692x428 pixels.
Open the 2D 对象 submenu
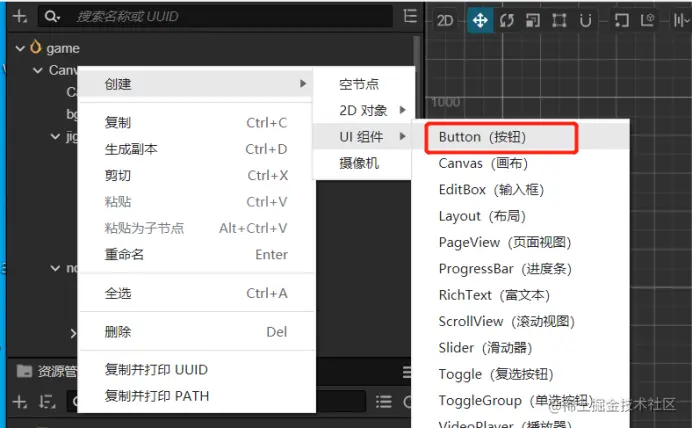click(364, 110)
